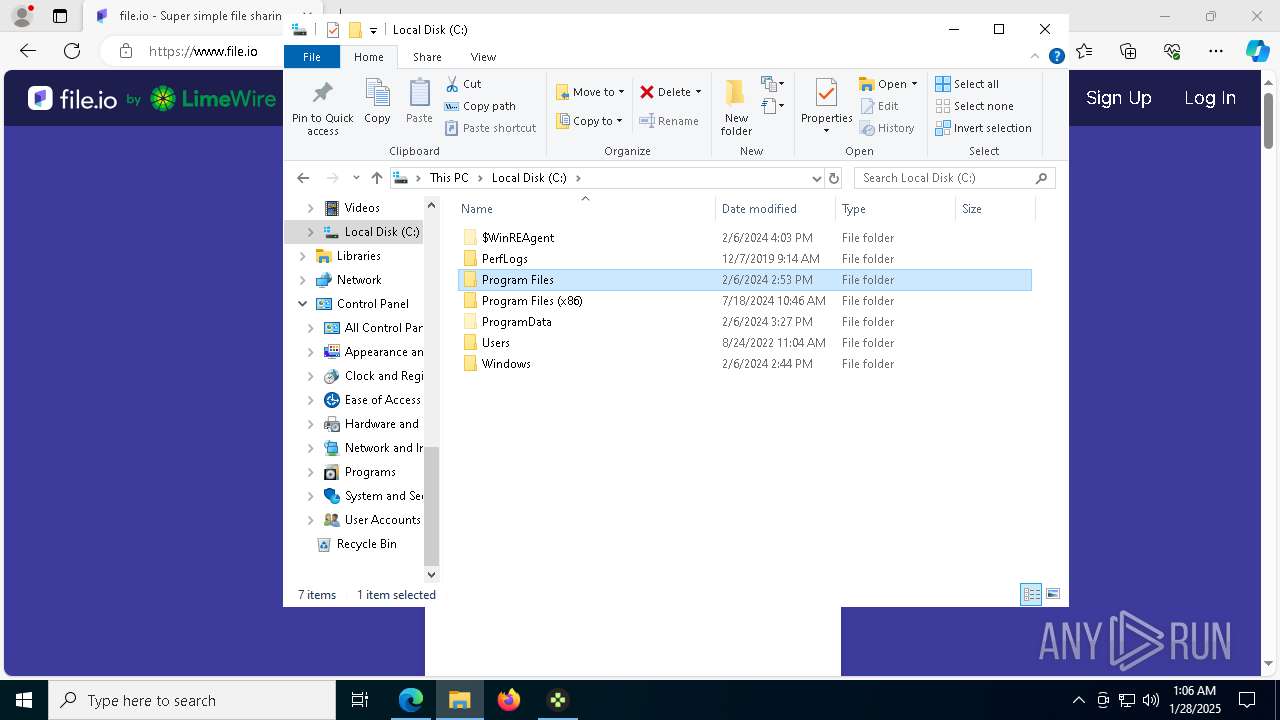The width and height of the screenshot is (1280, 720).
Task: Click This PC in address breadcrumb
Action: pyautogui.click(x=448, y=178)
